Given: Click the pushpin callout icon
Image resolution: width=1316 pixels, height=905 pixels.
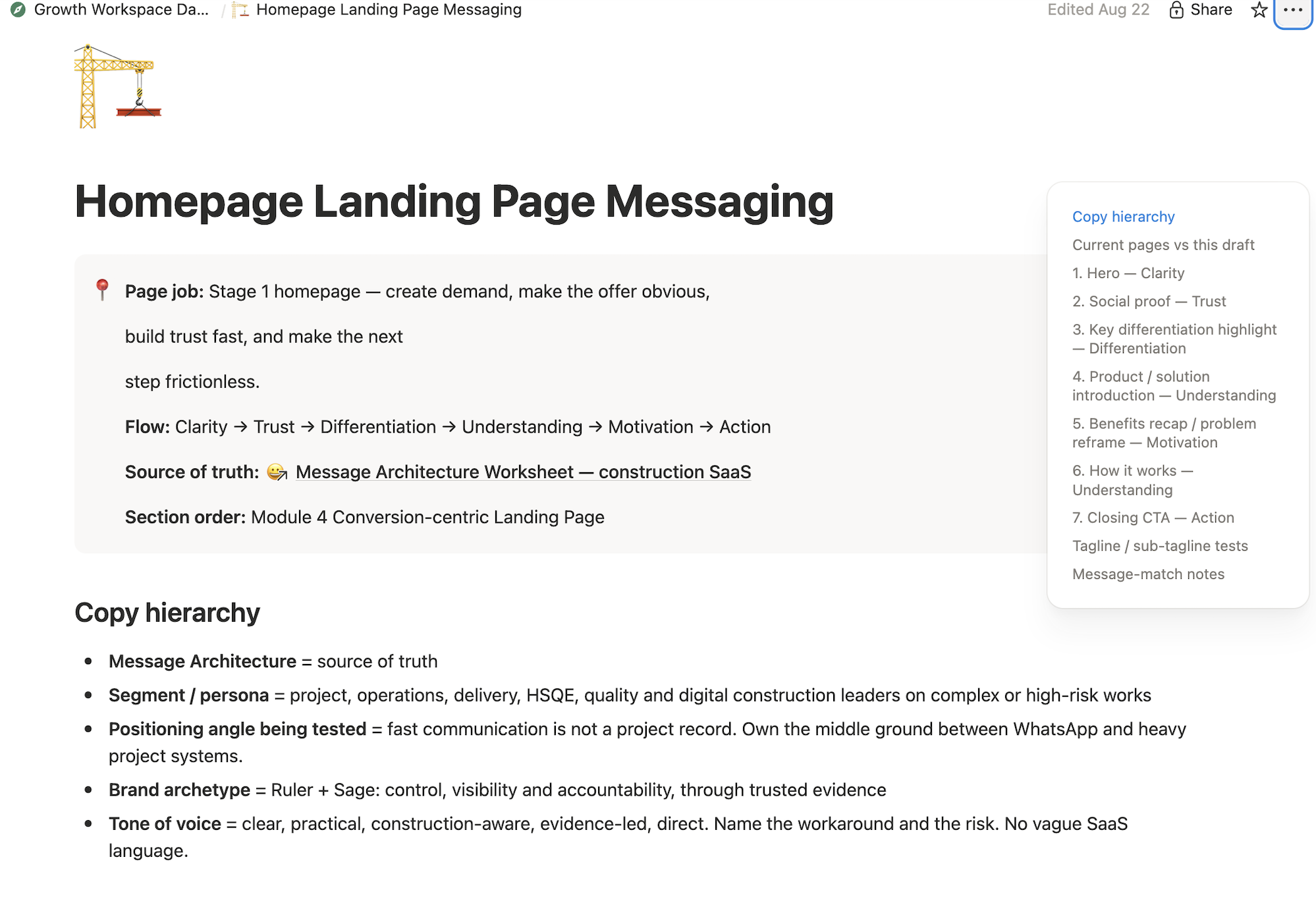Looking at the screenshot, I should click(x=102, y=290).
